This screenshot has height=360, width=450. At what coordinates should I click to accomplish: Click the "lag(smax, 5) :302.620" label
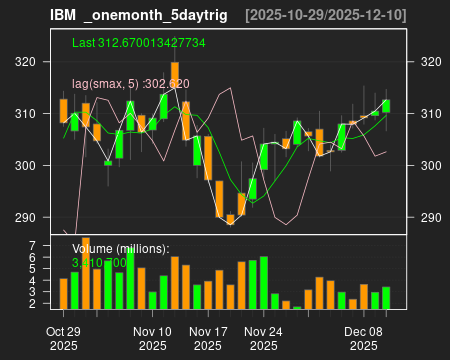[131, 84]
